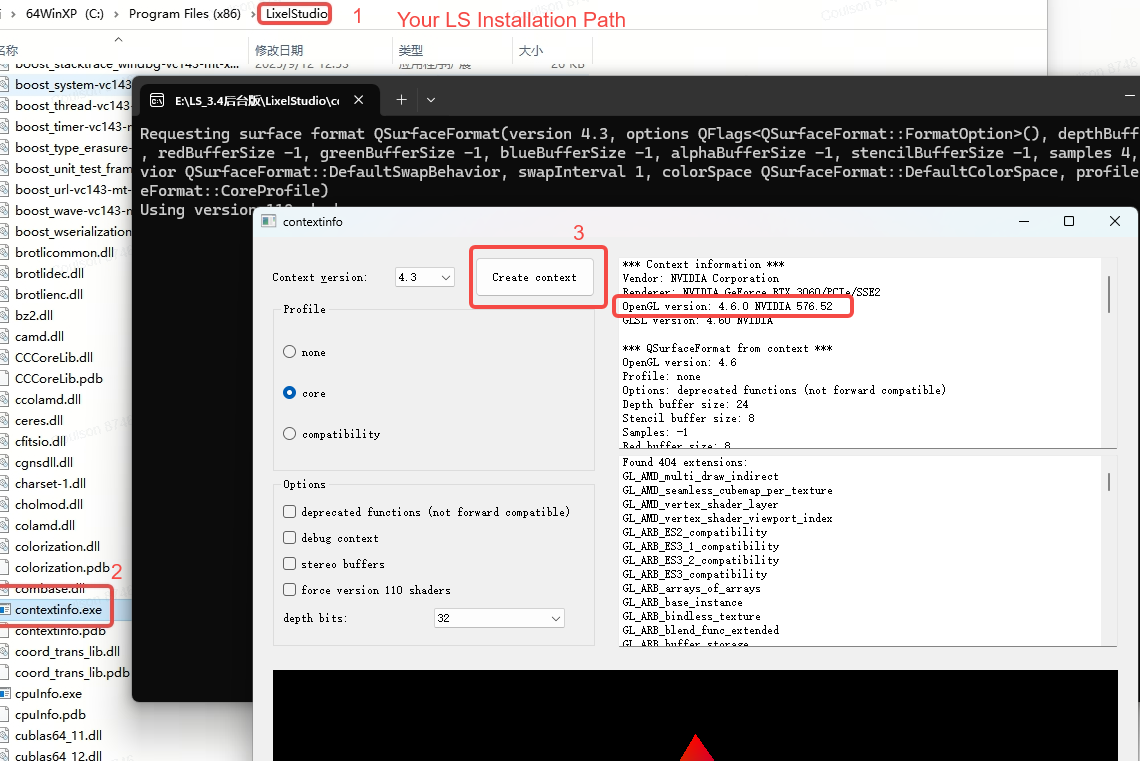
Task: Click the context information panel scrollbar
Action: [1109, 294]
